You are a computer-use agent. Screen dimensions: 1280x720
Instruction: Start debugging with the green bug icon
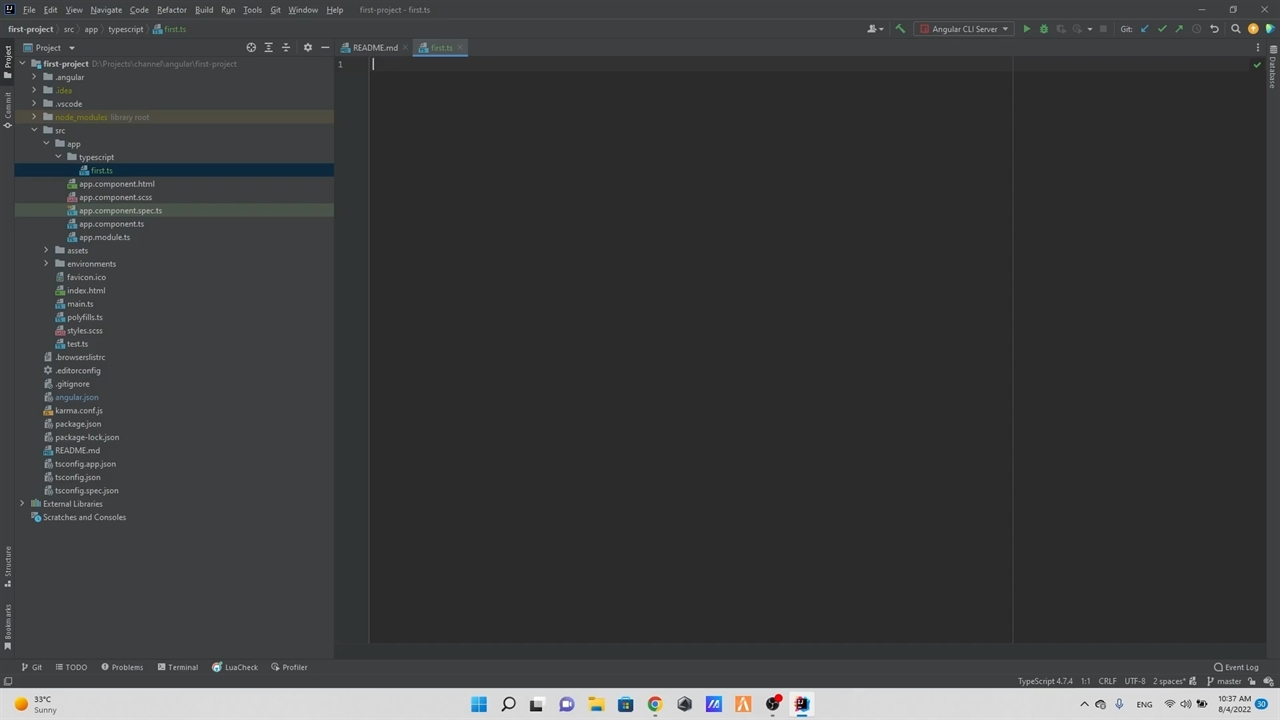click(1044, 29)
